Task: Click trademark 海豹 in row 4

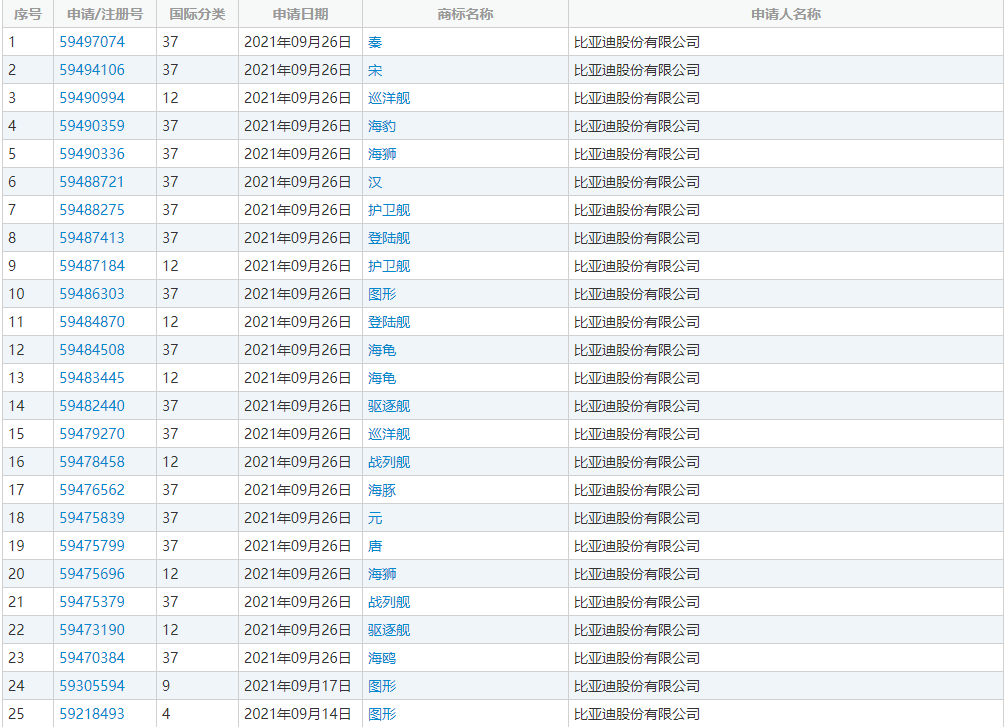Action: coord(382,126)
